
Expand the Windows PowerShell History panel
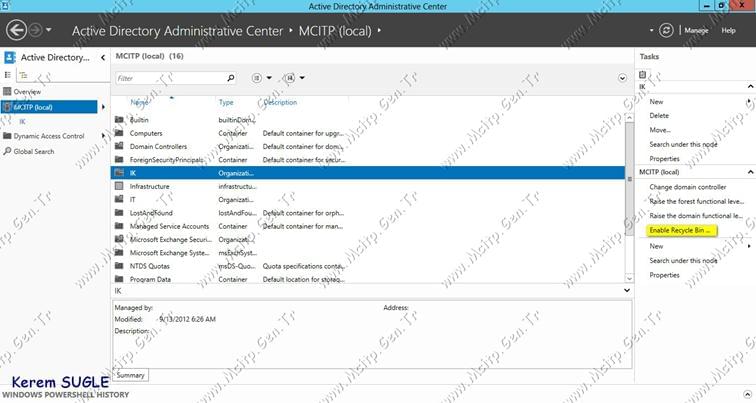[x=748, y=395]
